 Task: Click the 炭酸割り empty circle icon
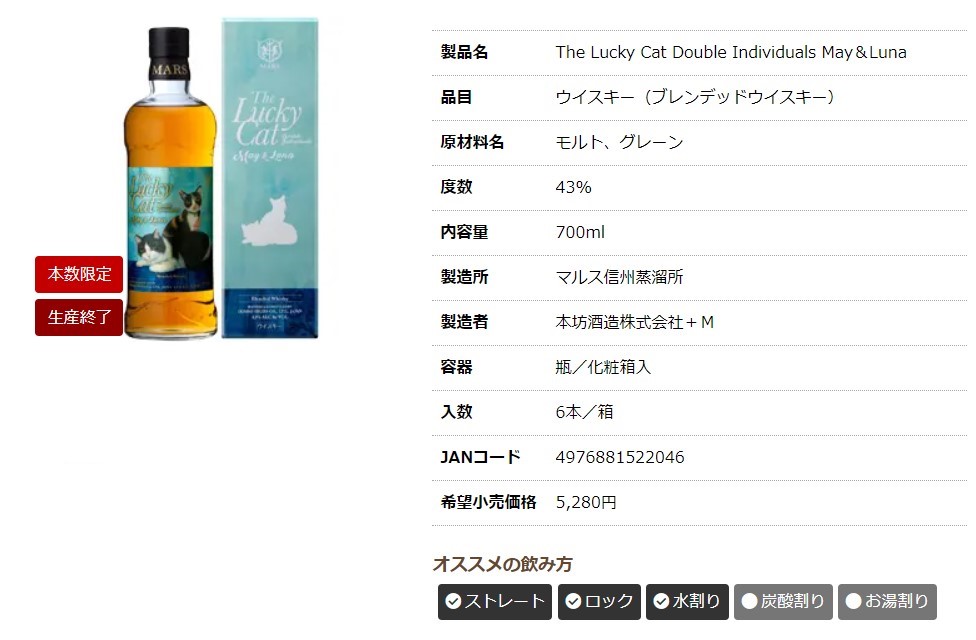(749, 601)
